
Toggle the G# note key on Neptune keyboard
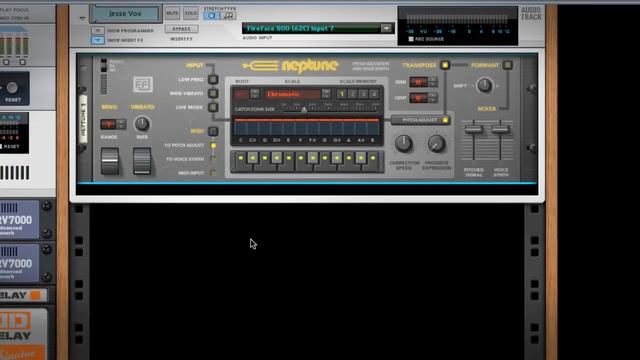click(337, 158)
